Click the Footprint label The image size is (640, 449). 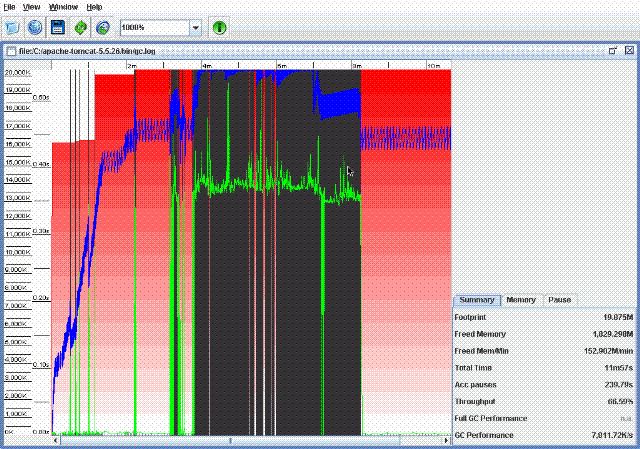click(x=470, y=317)
